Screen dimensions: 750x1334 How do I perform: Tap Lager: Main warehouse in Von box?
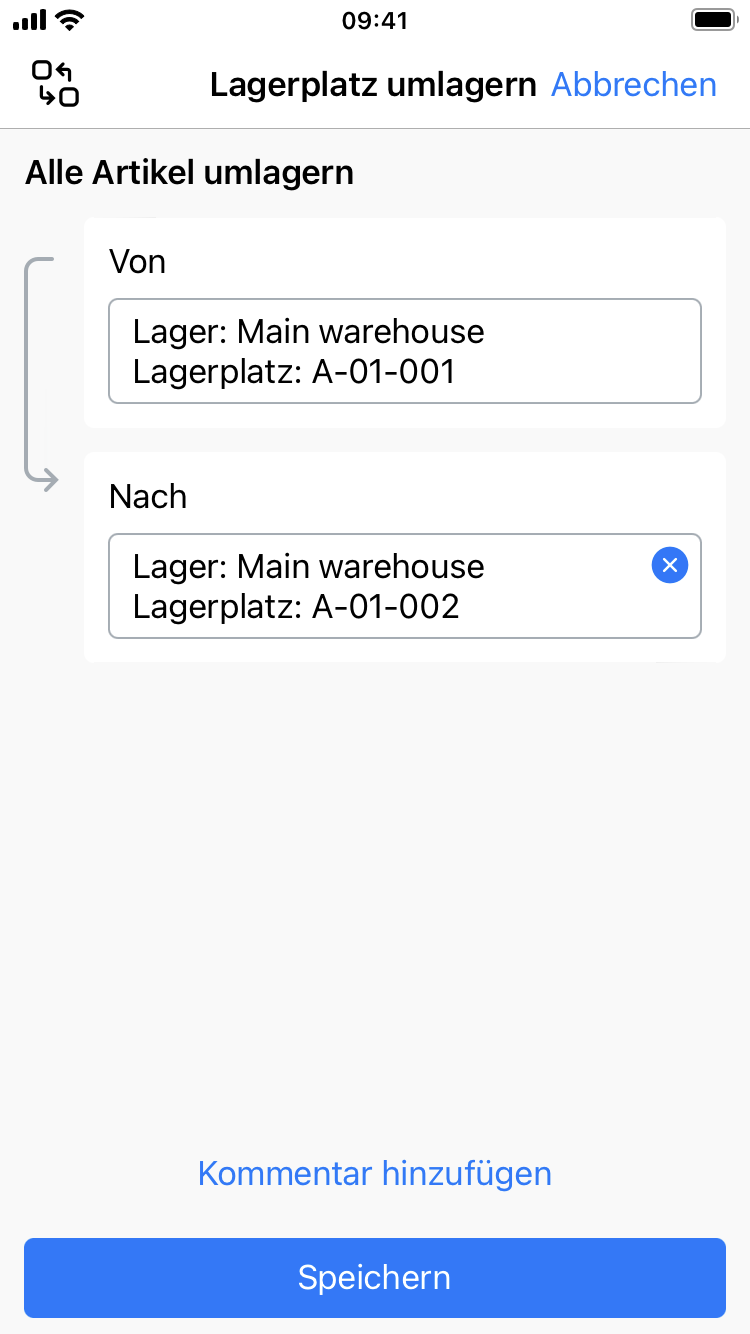pyautogui.click(x=308, y=331)
